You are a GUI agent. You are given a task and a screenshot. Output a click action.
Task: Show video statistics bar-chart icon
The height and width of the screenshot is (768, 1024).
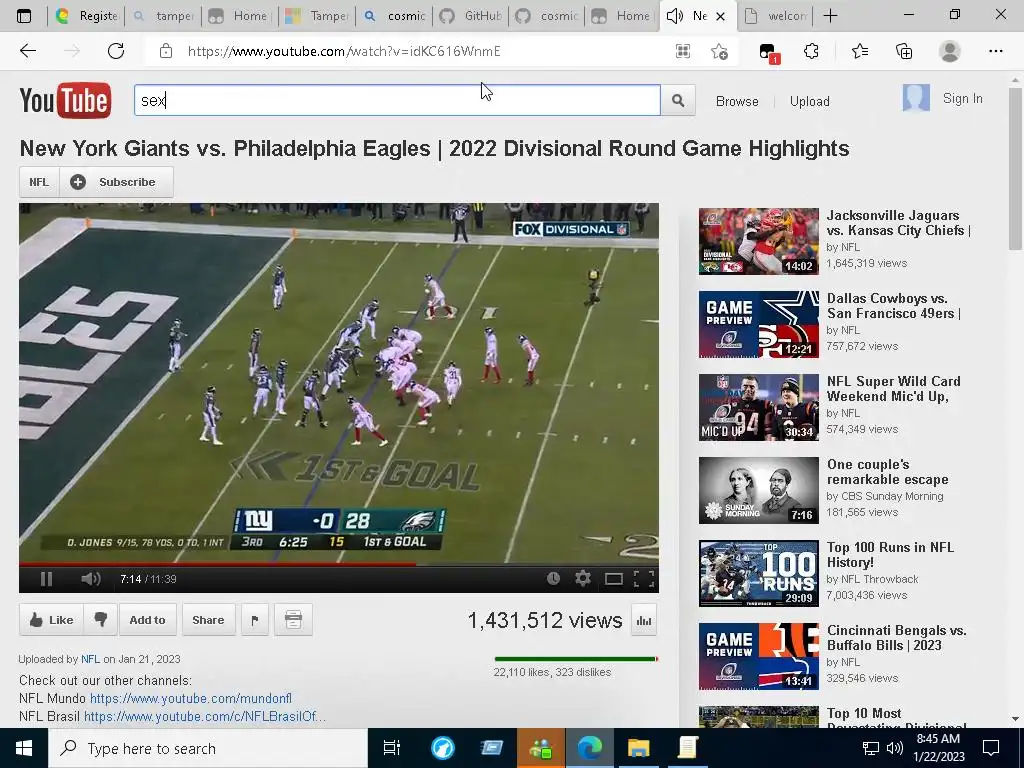coord(644,620)
